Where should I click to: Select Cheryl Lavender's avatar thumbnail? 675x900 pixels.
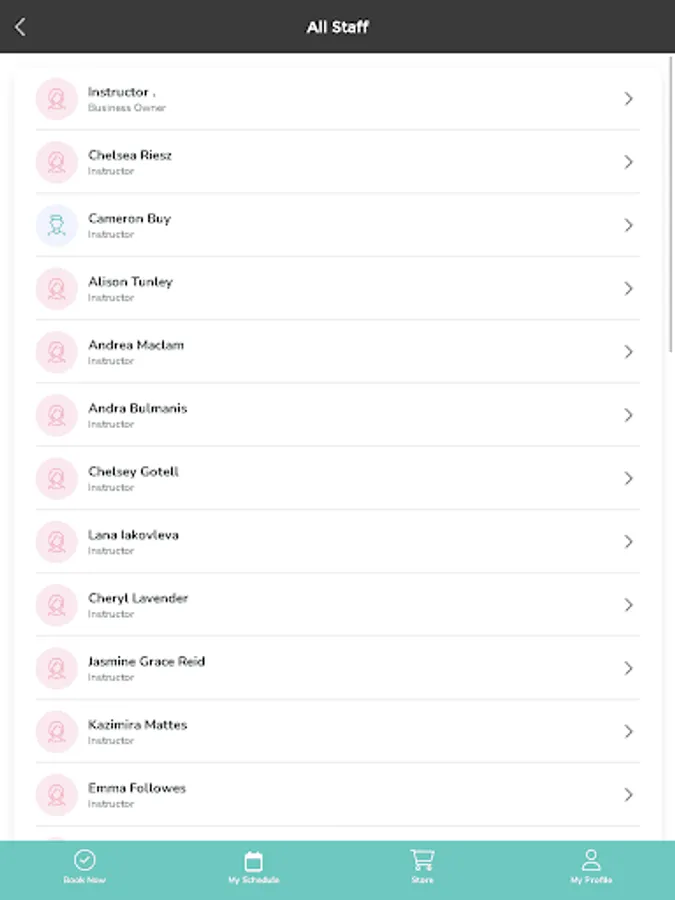click(57, 605)
